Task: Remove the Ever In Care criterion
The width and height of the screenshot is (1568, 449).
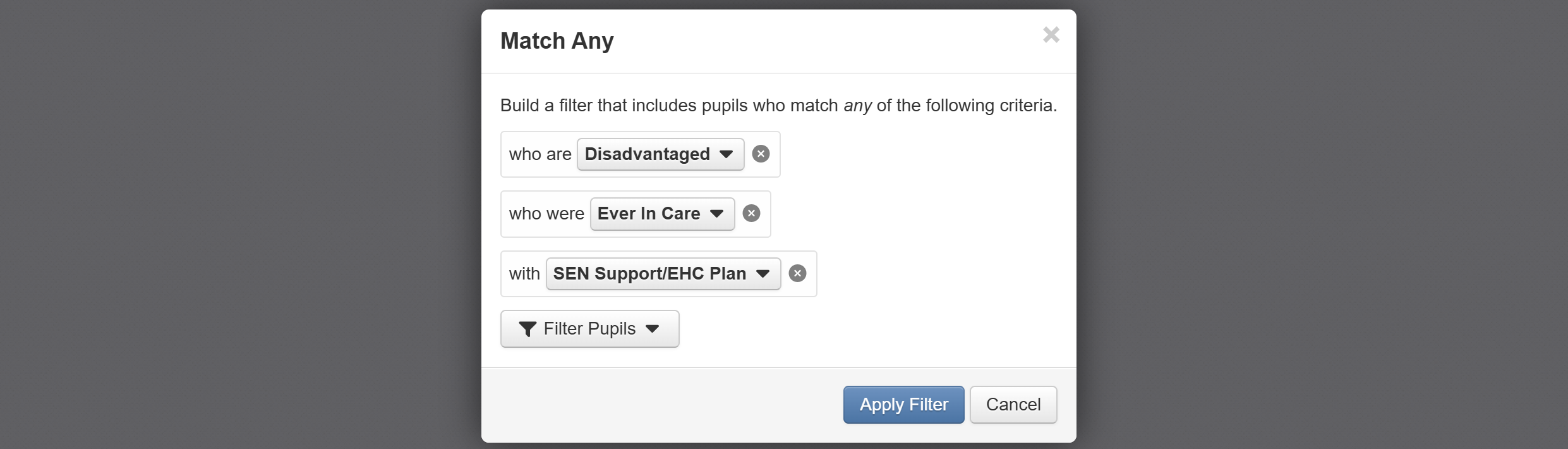Action: point(751,214)
